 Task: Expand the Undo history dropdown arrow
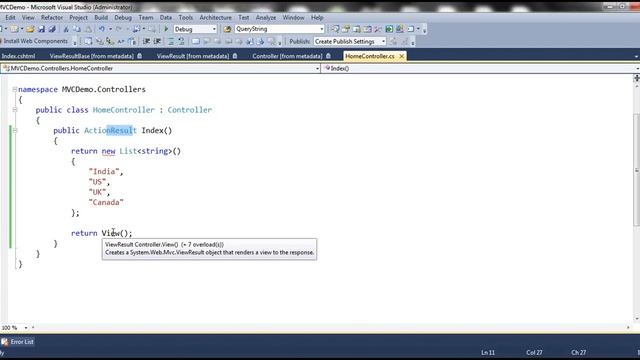(x=110, y=29)
